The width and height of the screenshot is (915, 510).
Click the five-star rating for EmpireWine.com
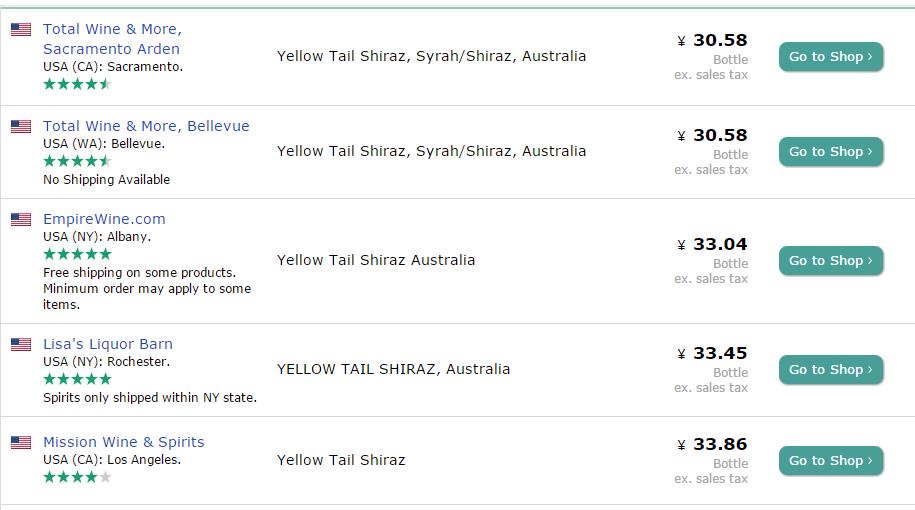tap(77, 254)
